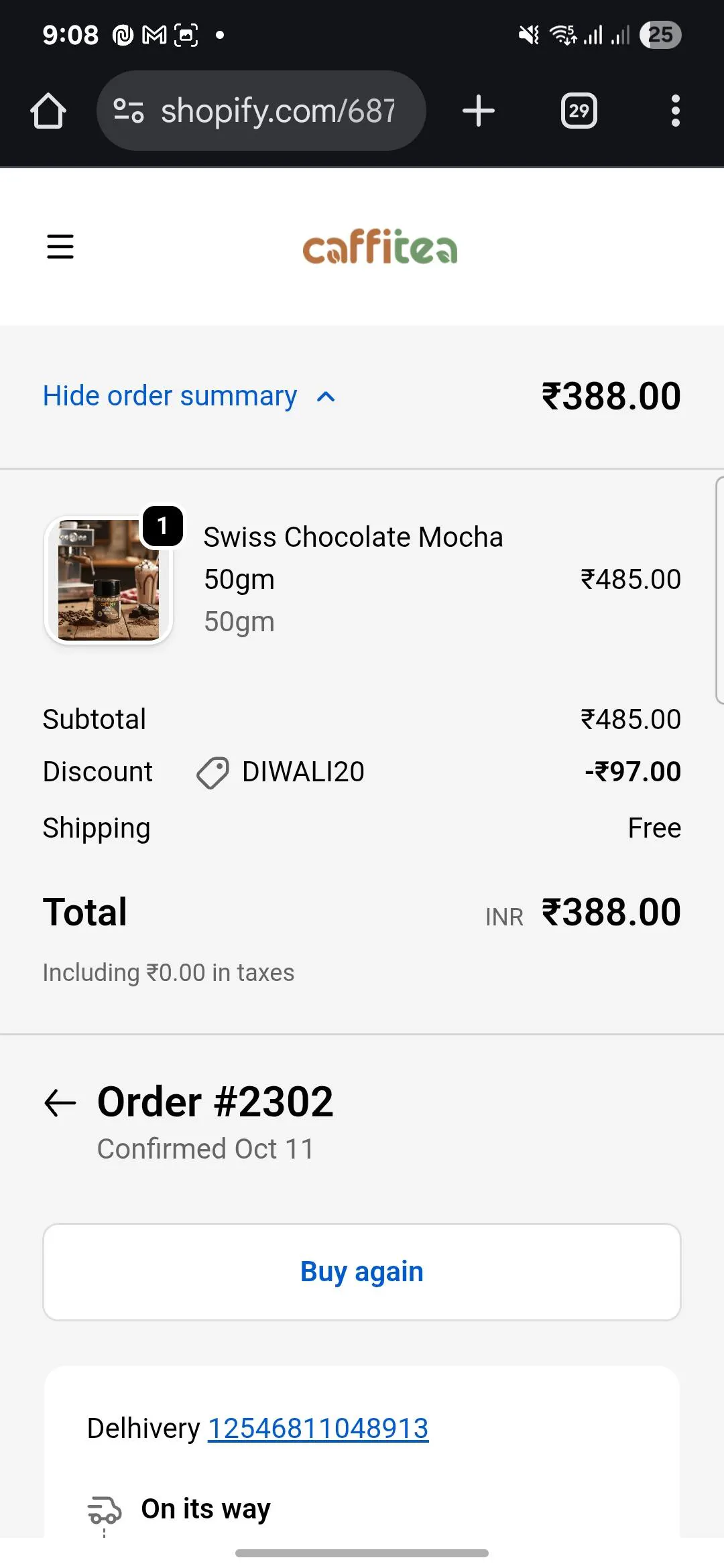This screenshot has width=724, height=1568.
Task: Open the hamburger navigation menu
Action: (x=60, y=247)
